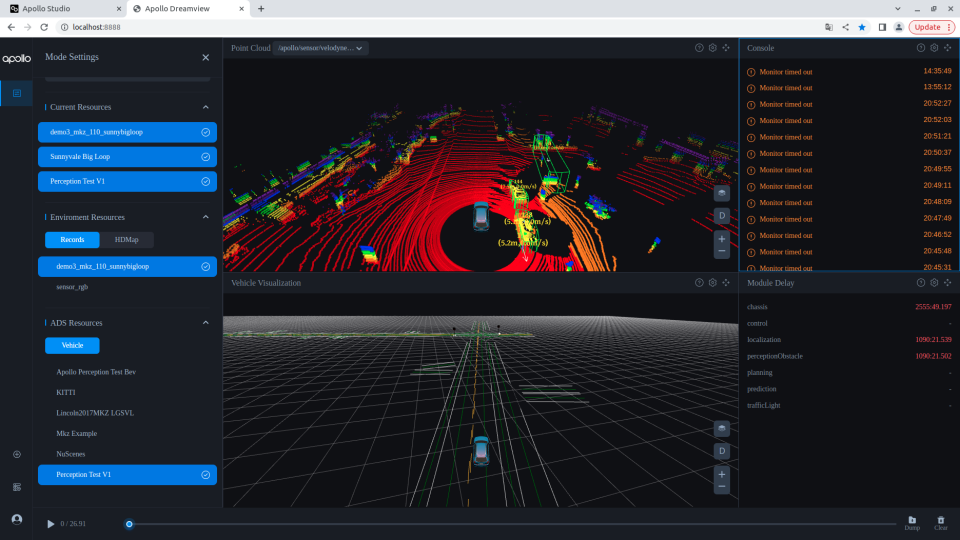
Task: Zoom in the Point Cloud view
Action: (721, 239)
